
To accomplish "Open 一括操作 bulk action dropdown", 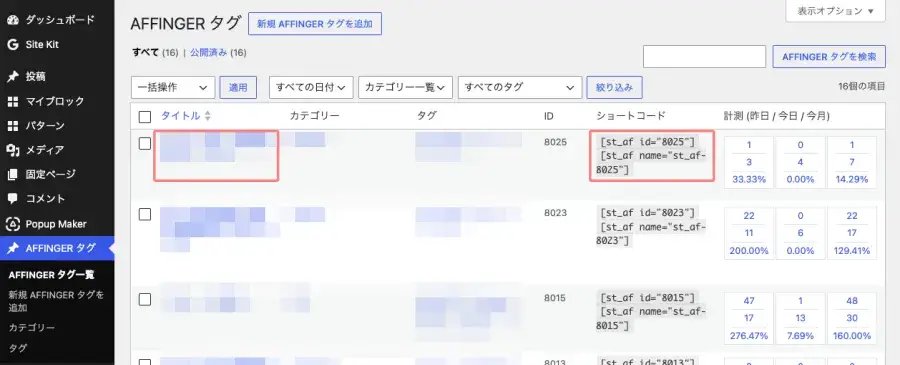I will point(173,87).
